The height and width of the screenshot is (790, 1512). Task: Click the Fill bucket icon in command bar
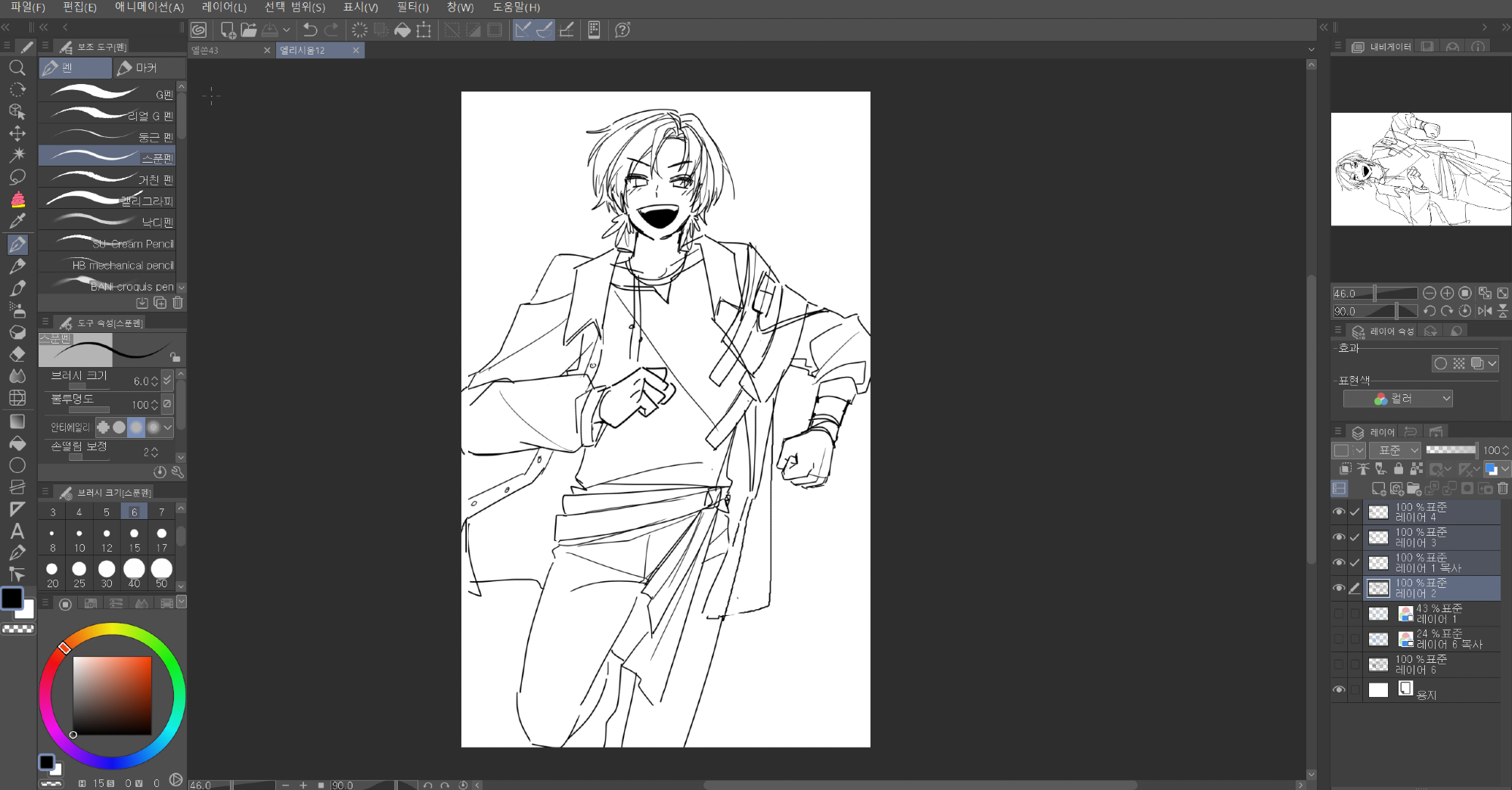402,30
